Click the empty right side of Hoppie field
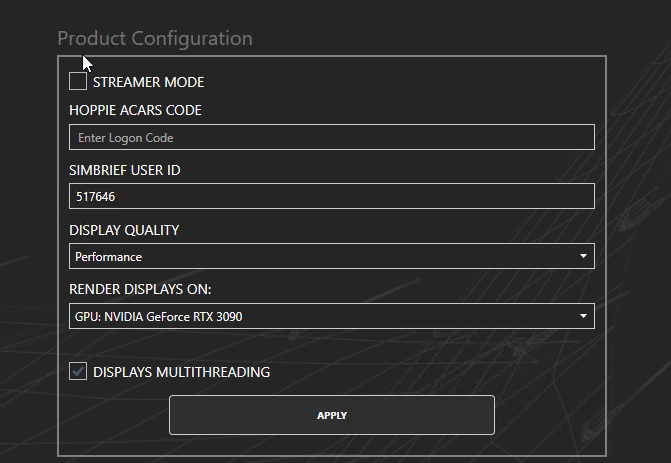Viewport: 671px width, 463px height. 471,137
